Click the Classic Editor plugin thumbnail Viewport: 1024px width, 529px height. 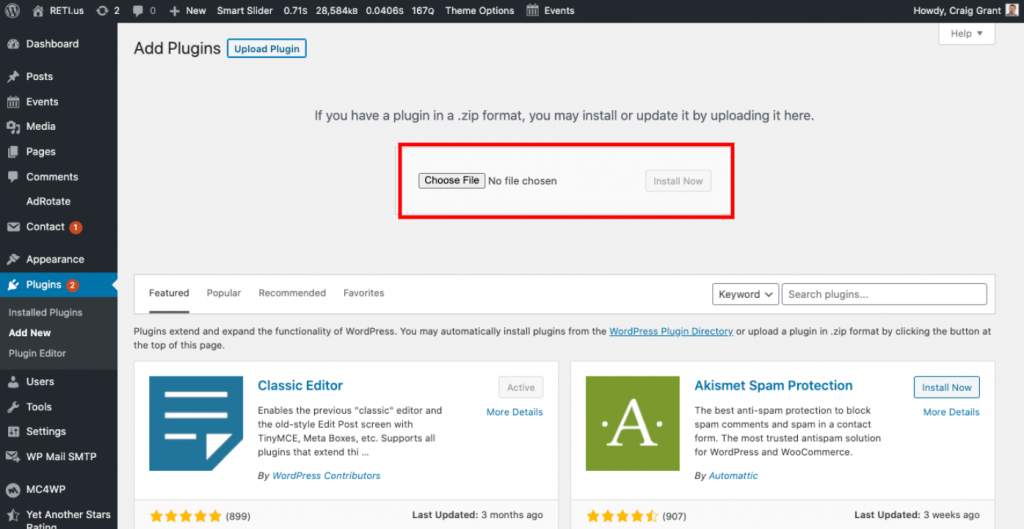(196, 423)
